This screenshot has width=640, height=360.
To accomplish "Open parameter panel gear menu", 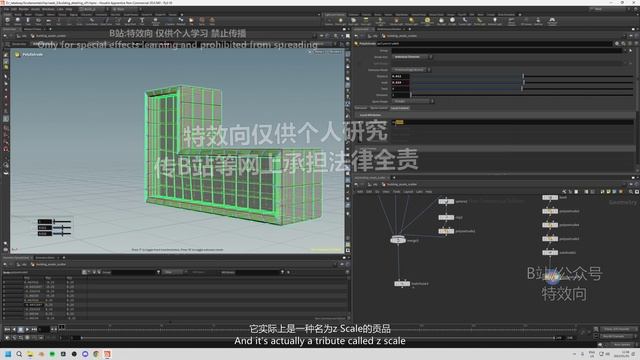I will point(617,43).
